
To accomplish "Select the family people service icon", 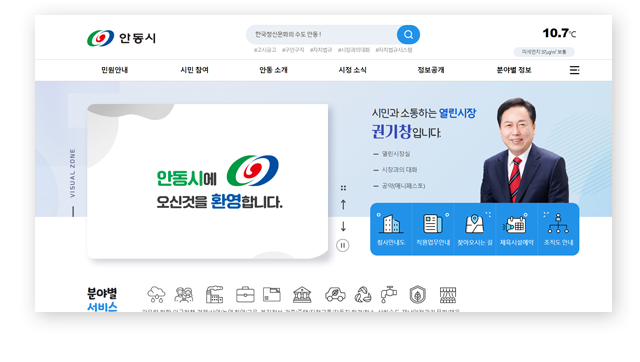I will pyautogui.click(x=184, y=295).
